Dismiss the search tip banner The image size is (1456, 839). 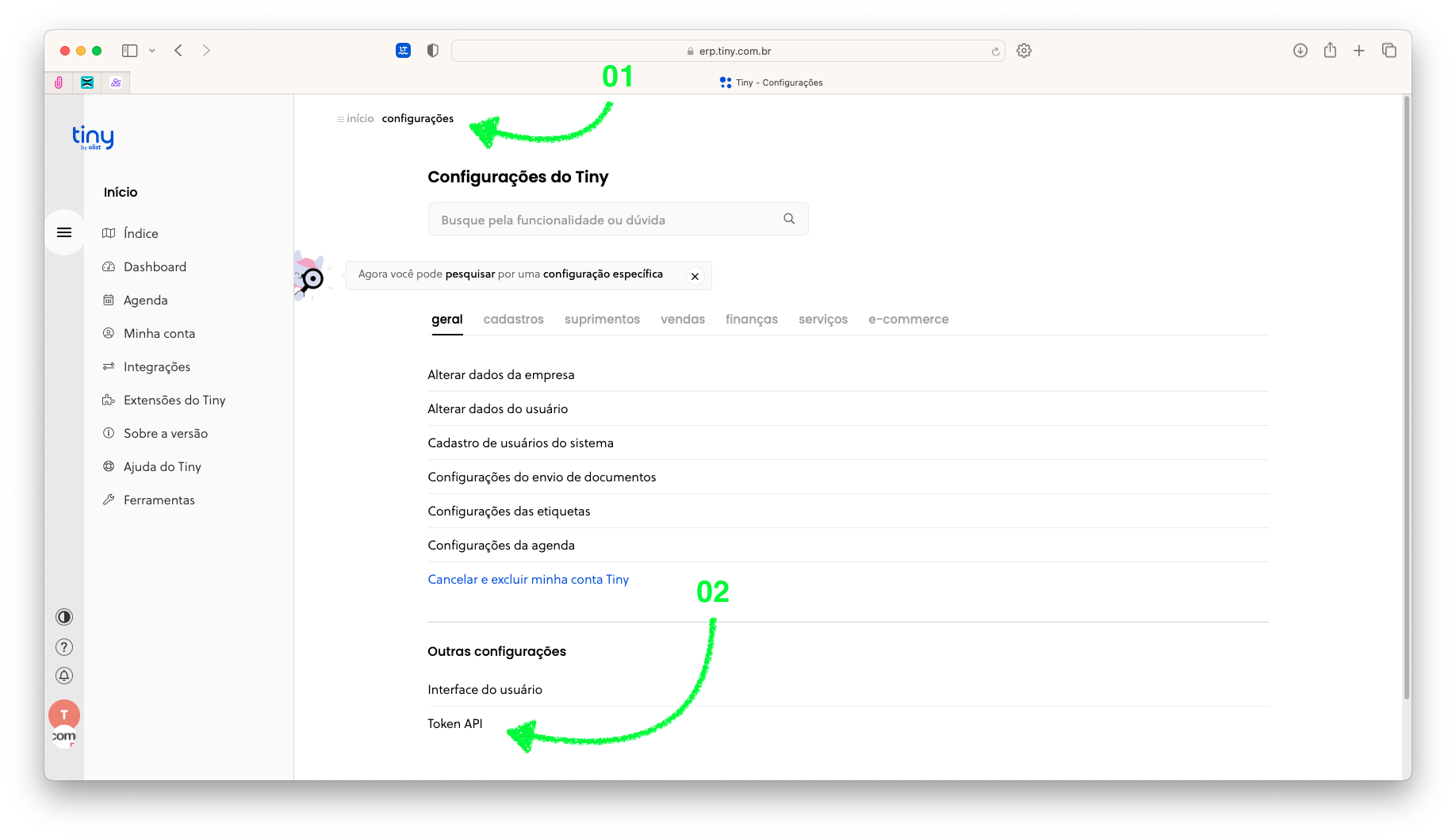coord(695,276)
